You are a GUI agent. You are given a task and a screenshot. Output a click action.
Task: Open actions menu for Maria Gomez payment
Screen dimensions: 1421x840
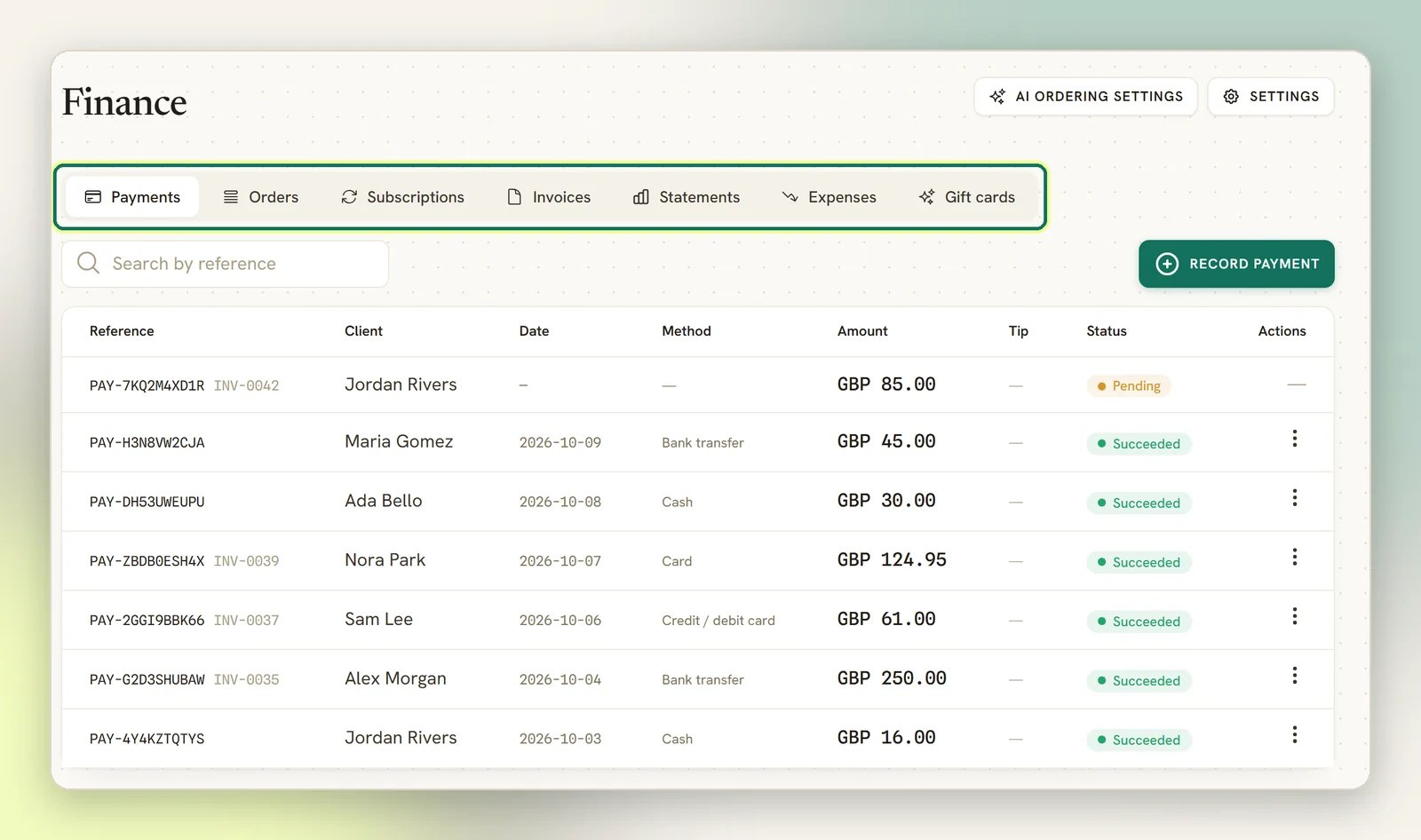pos(1294,439)
